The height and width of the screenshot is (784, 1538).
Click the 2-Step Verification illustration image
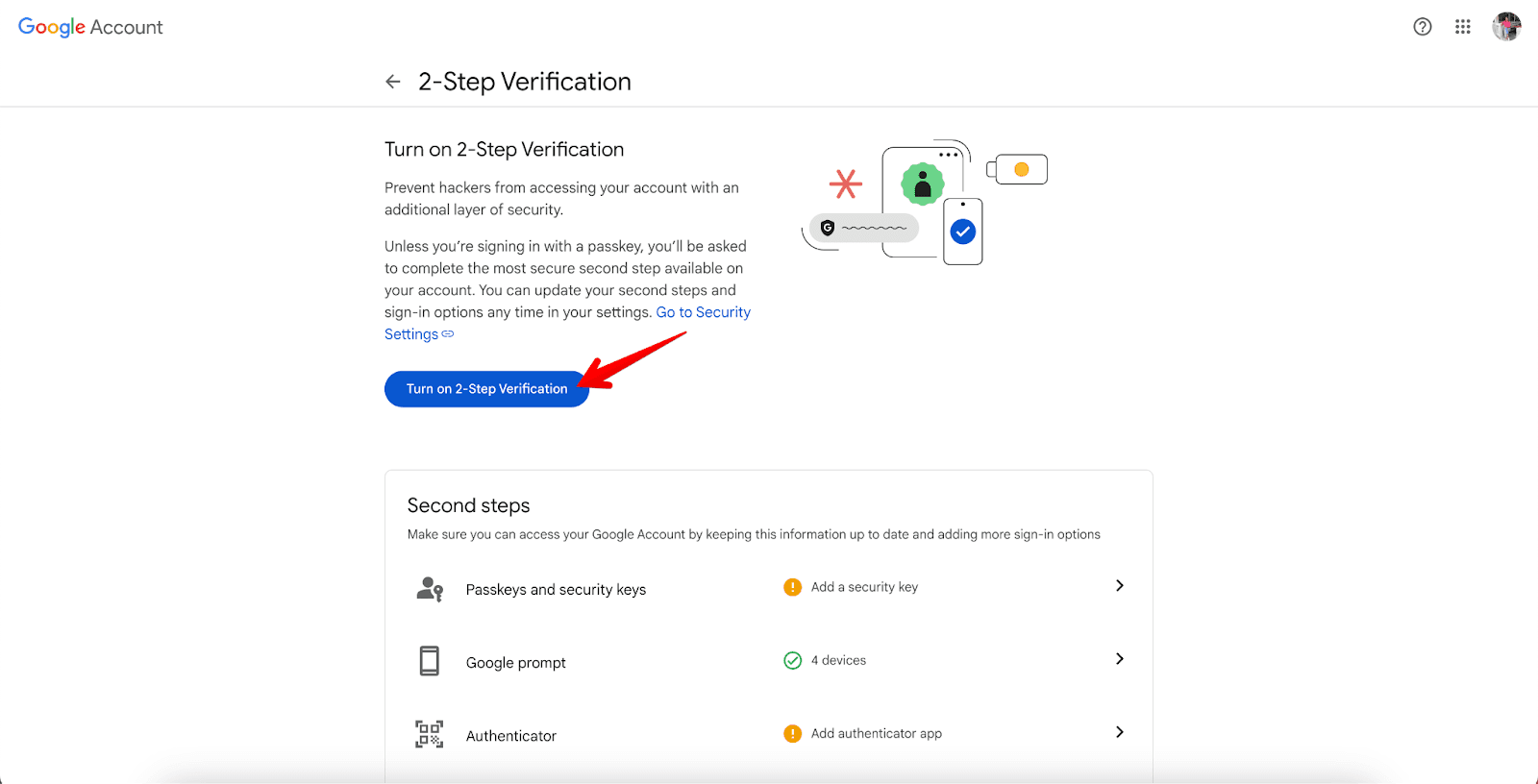(x=924, y=202)
